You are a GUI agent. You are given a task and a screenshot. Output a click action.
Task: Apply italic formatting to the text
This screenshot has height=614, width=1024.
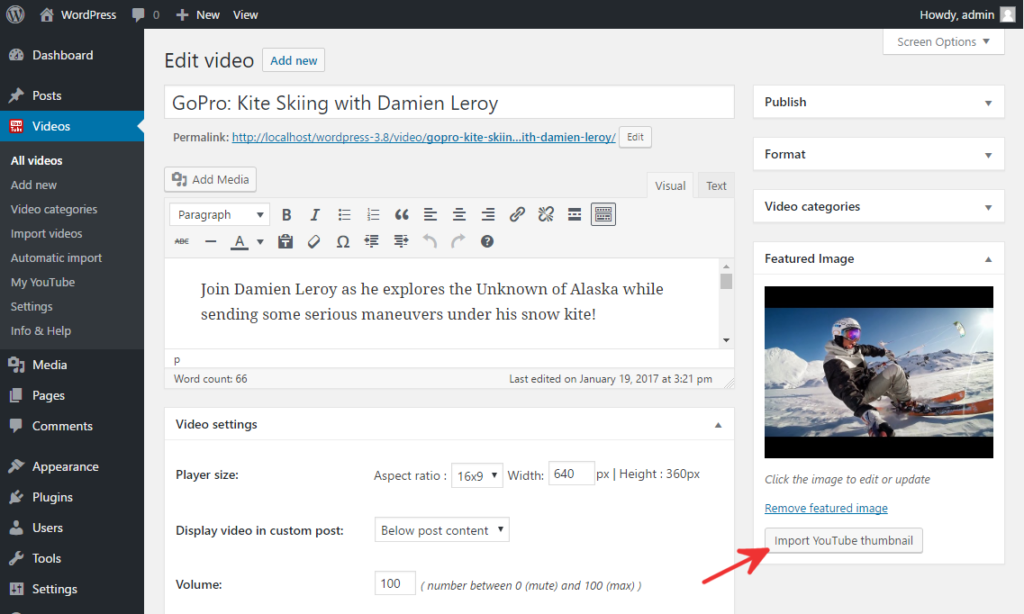click(314, 214)
